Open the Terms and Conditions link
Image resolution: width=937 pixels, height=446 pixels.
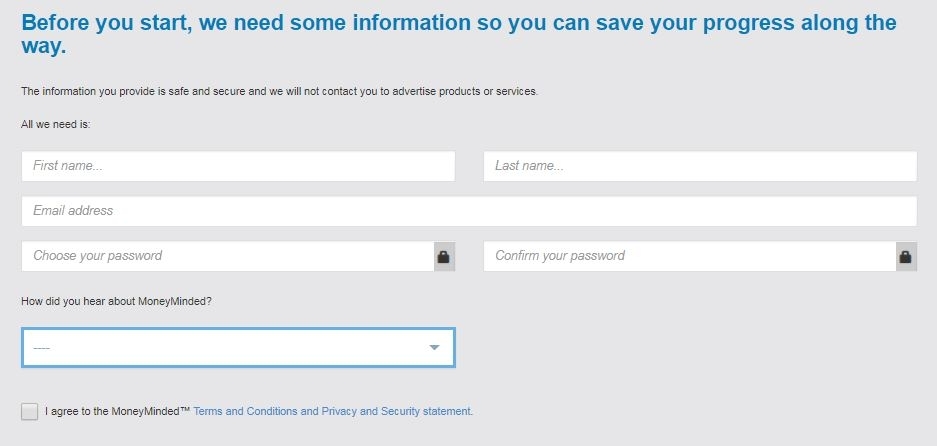click(x=246, y=411)
